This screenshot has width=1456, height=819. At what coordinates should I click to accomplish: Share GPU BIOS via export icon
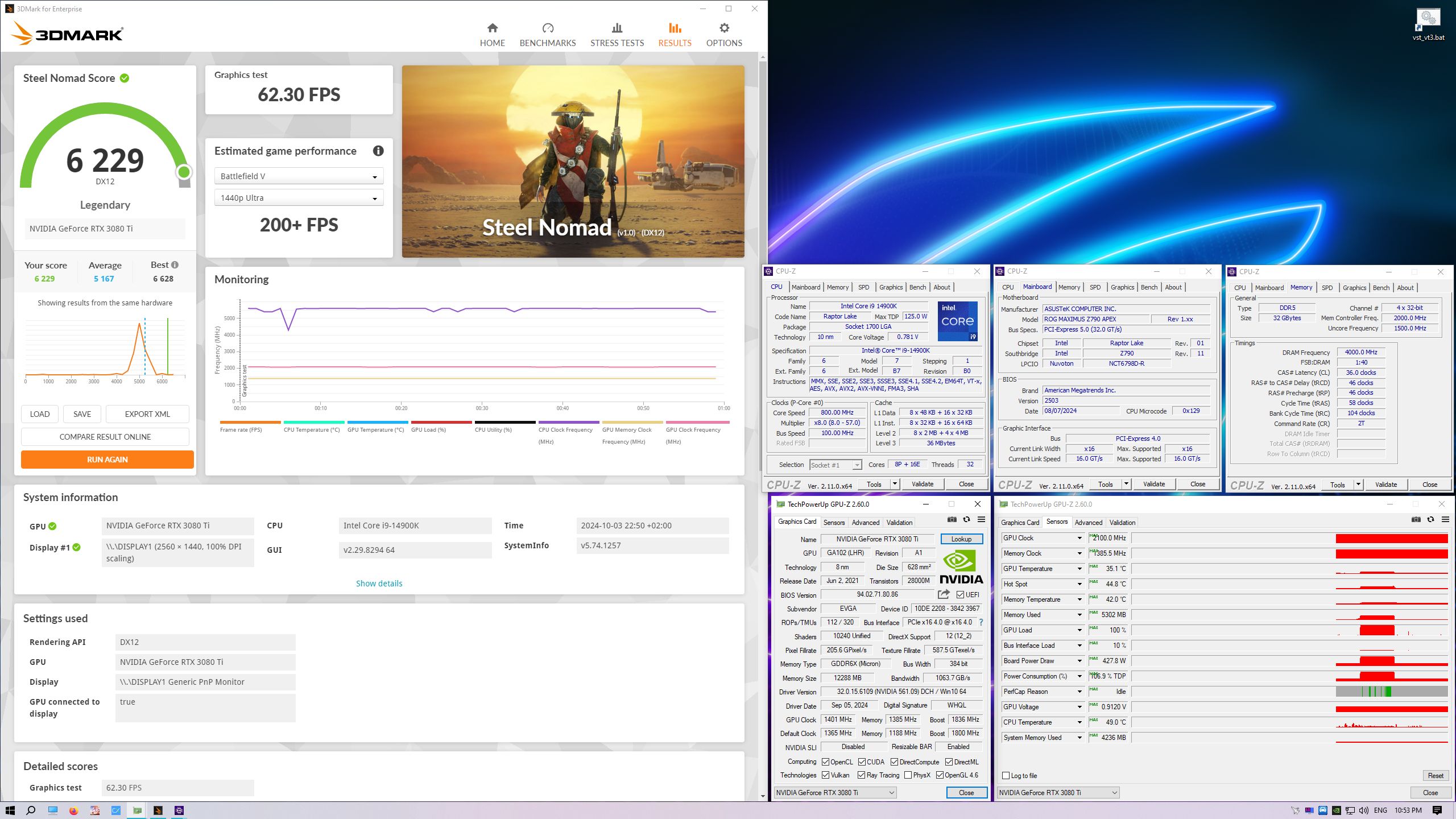click(944, 594)
